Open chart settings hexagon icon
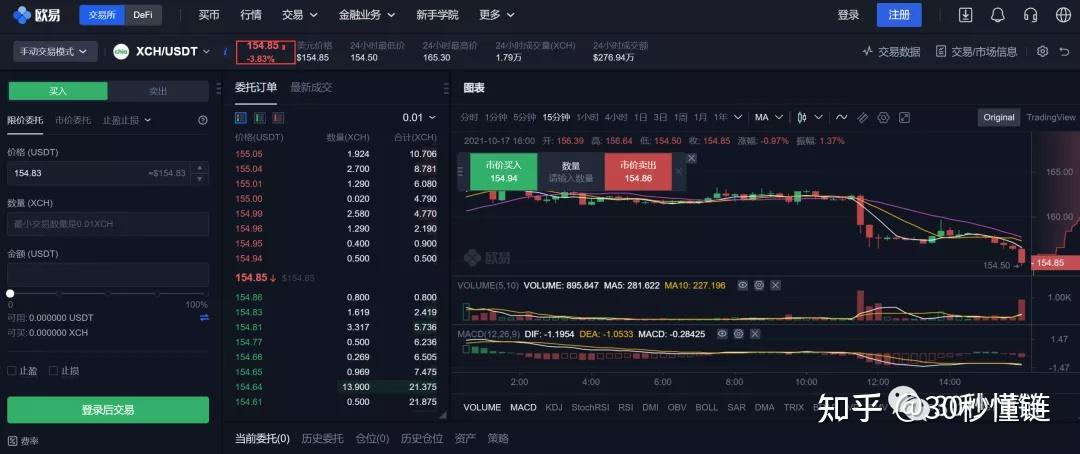The height and width of the screenshot is (454, 1080). [x=884, y=117]
